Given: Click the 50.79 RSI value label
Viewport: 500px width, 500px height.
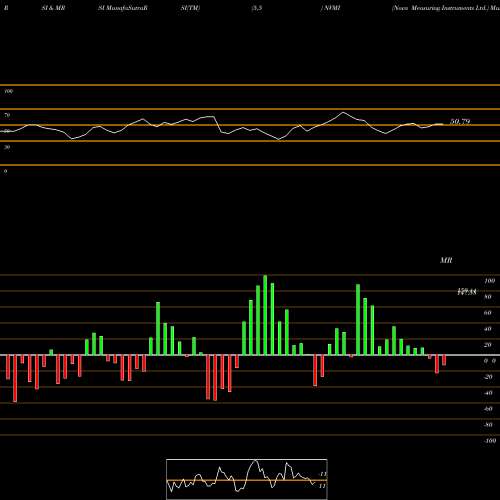Looking at the screenshot, I should (460, 121).
